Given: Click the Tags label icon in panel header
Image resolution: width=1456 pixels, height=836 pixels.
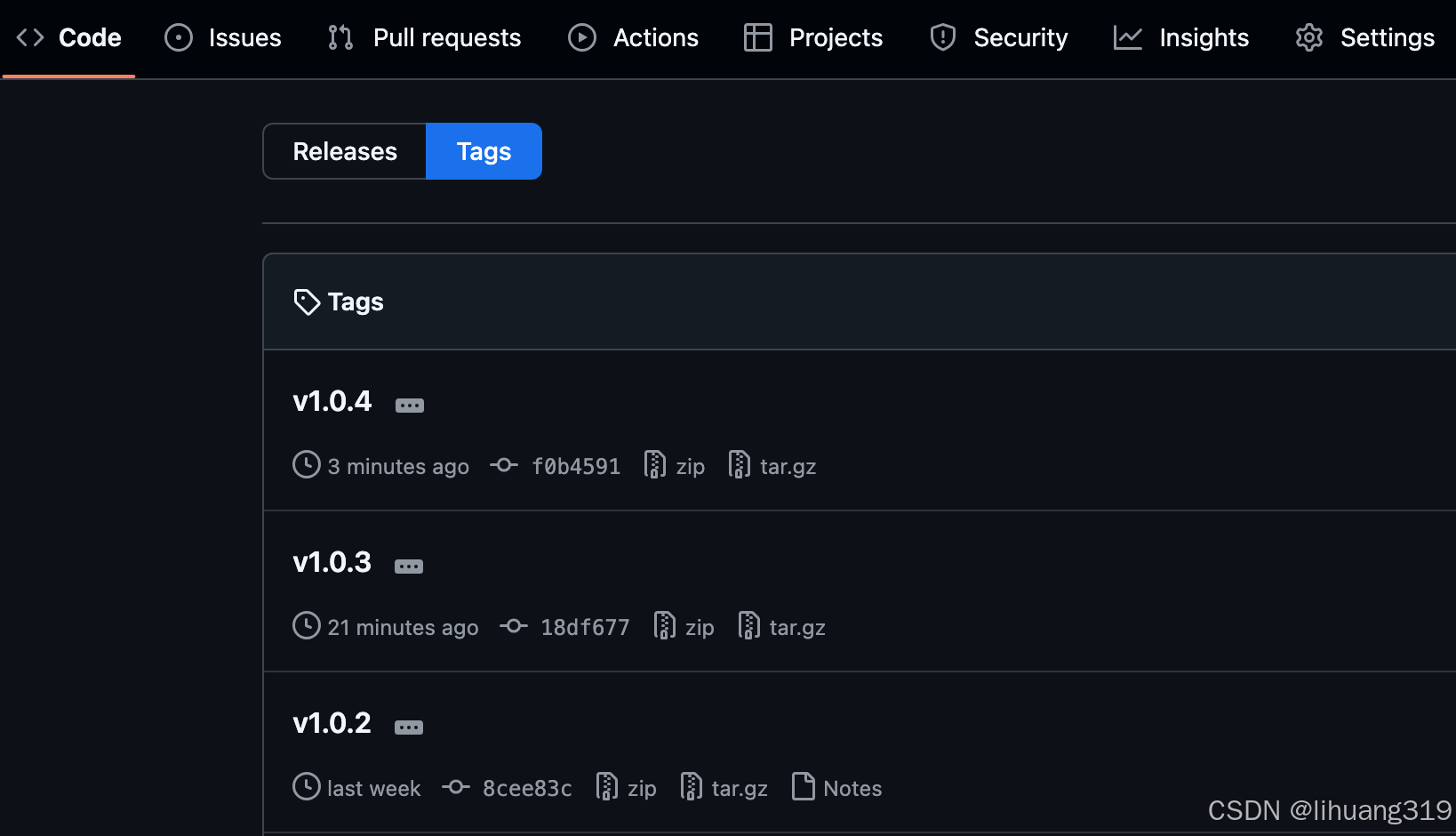Looking at the screenshot, I should click(307, 301).
